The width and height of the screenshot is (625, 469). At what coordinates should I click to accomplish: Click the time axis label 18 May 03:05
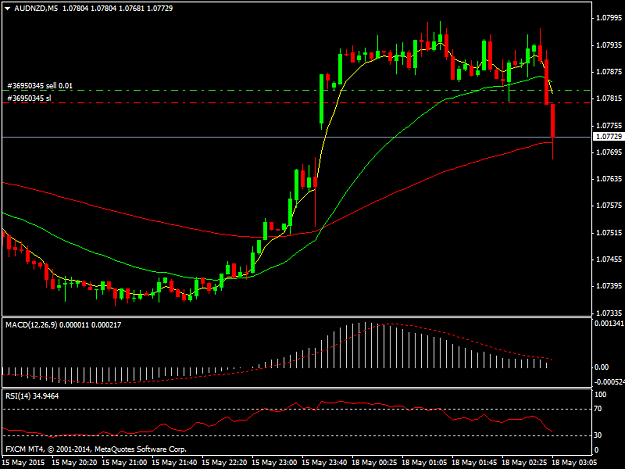click(575, 463)
